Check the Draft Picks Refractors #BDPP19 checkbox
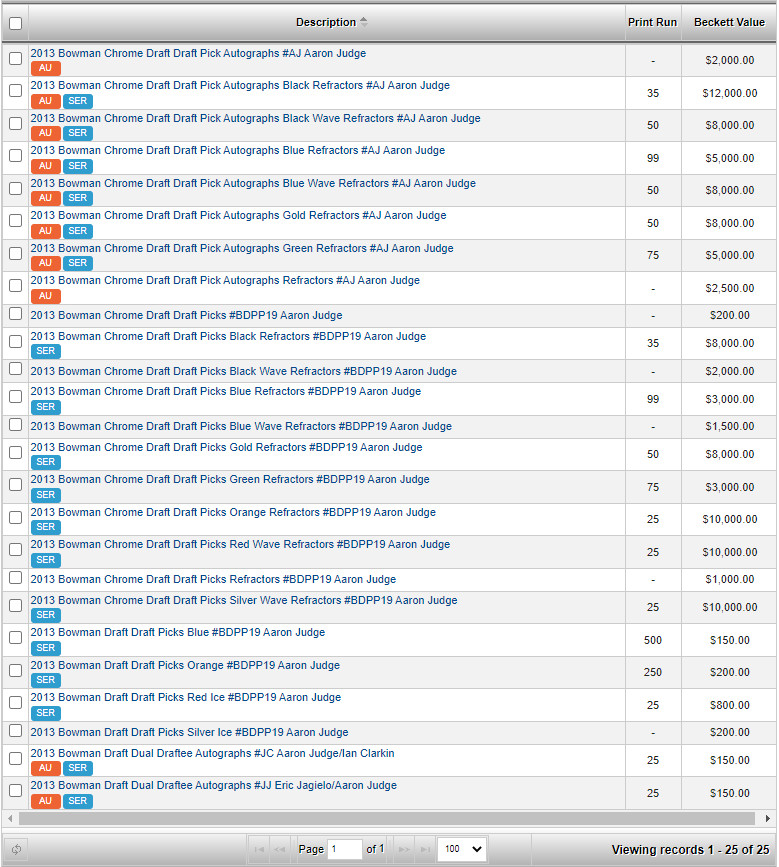This screenshot has width=779, height=867. (15, 577)
